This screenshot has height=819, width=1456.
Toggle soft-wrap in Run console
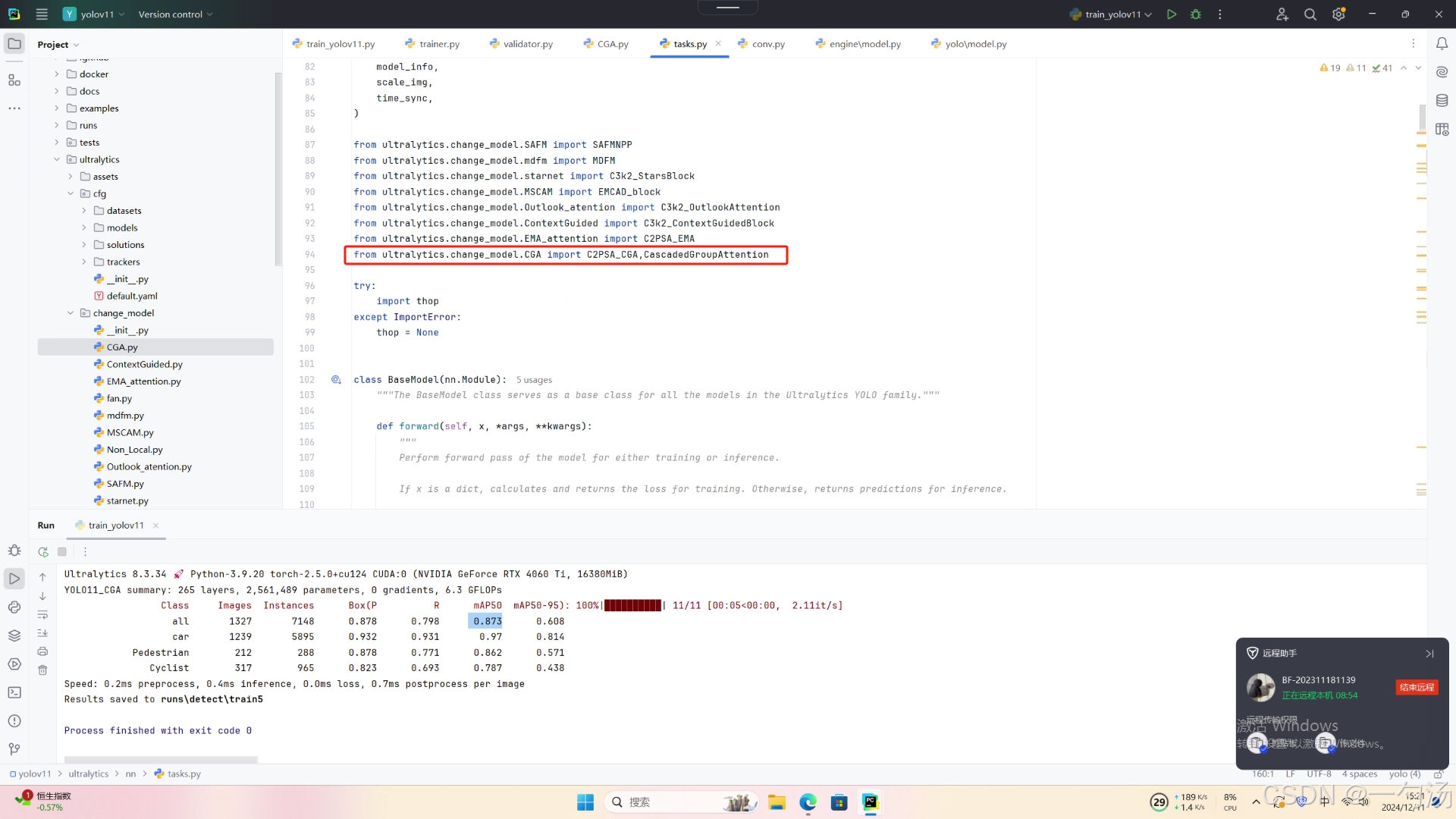click(43, 615)
